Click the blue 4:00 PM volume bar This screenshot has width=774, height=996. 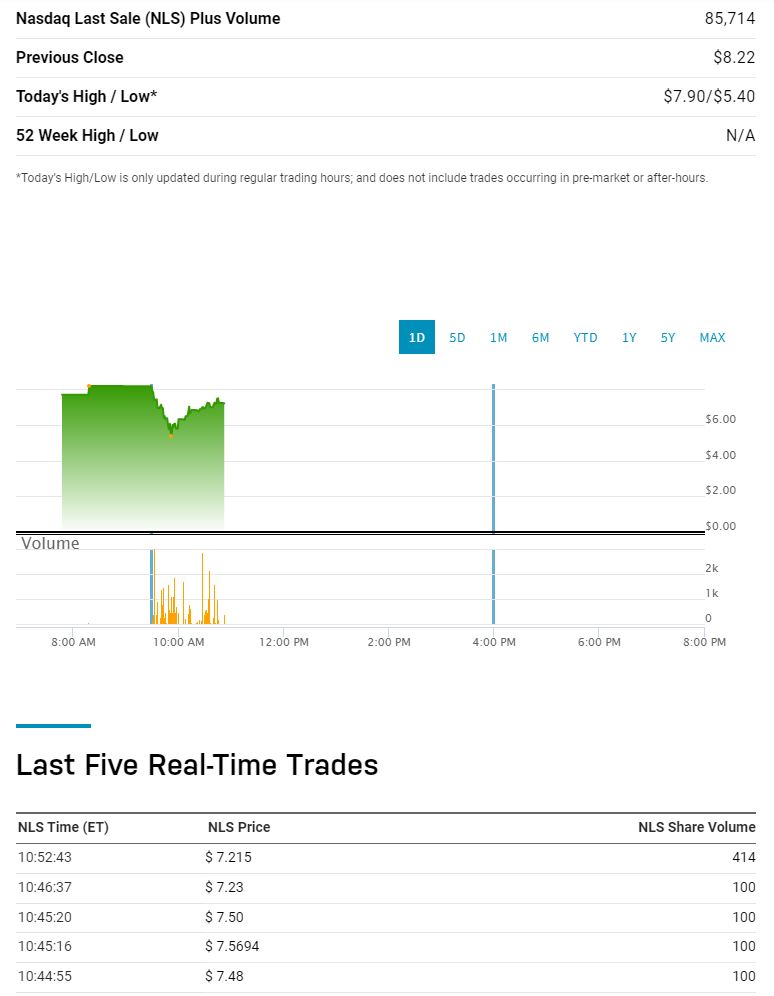[x=493, y=585]
